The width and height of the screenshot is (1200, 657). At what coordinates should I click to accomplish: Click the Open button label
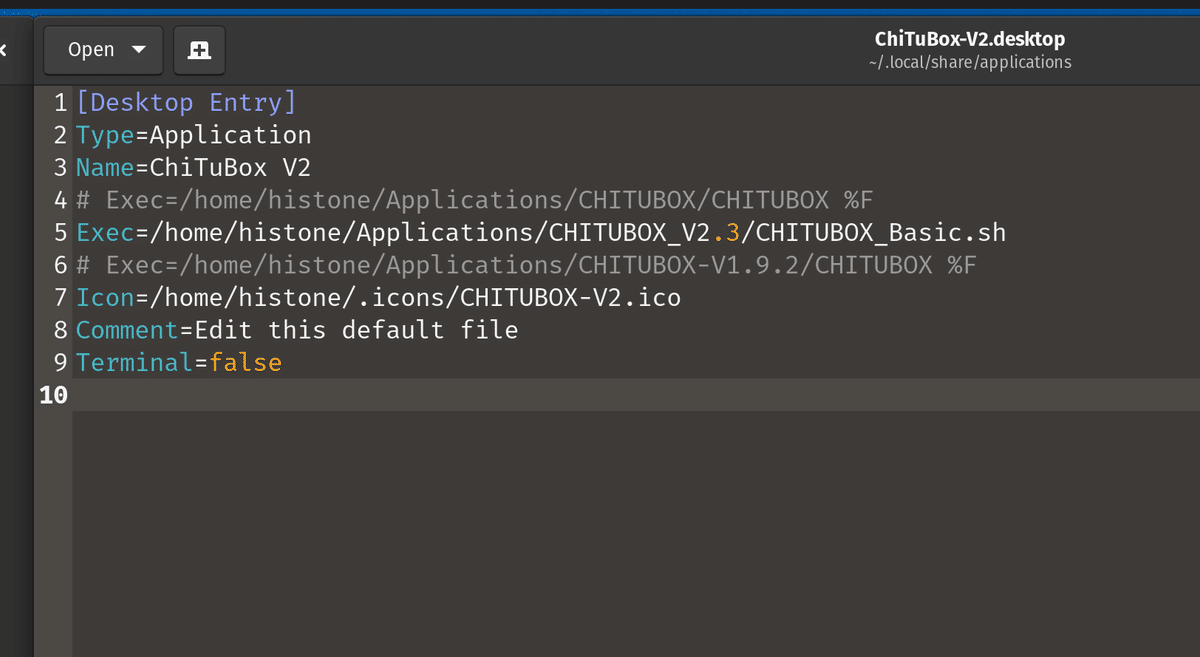tap(91, 50)
